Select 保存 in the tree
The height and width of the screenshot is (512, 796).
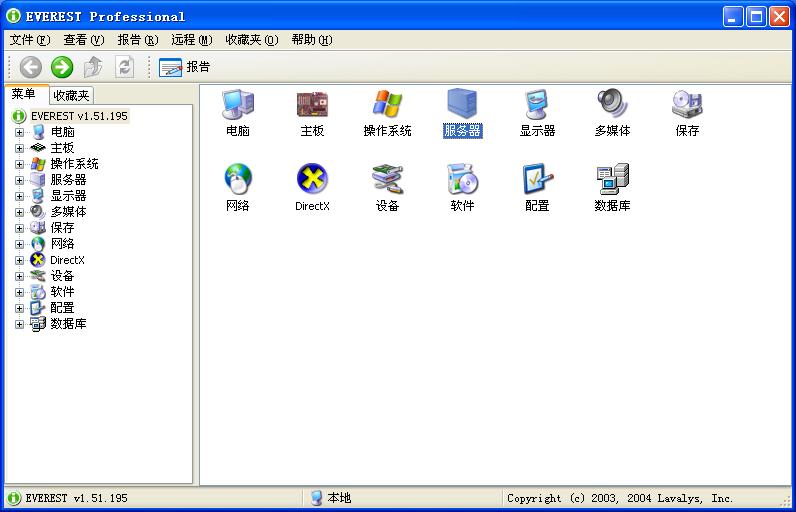coord(62,228)
